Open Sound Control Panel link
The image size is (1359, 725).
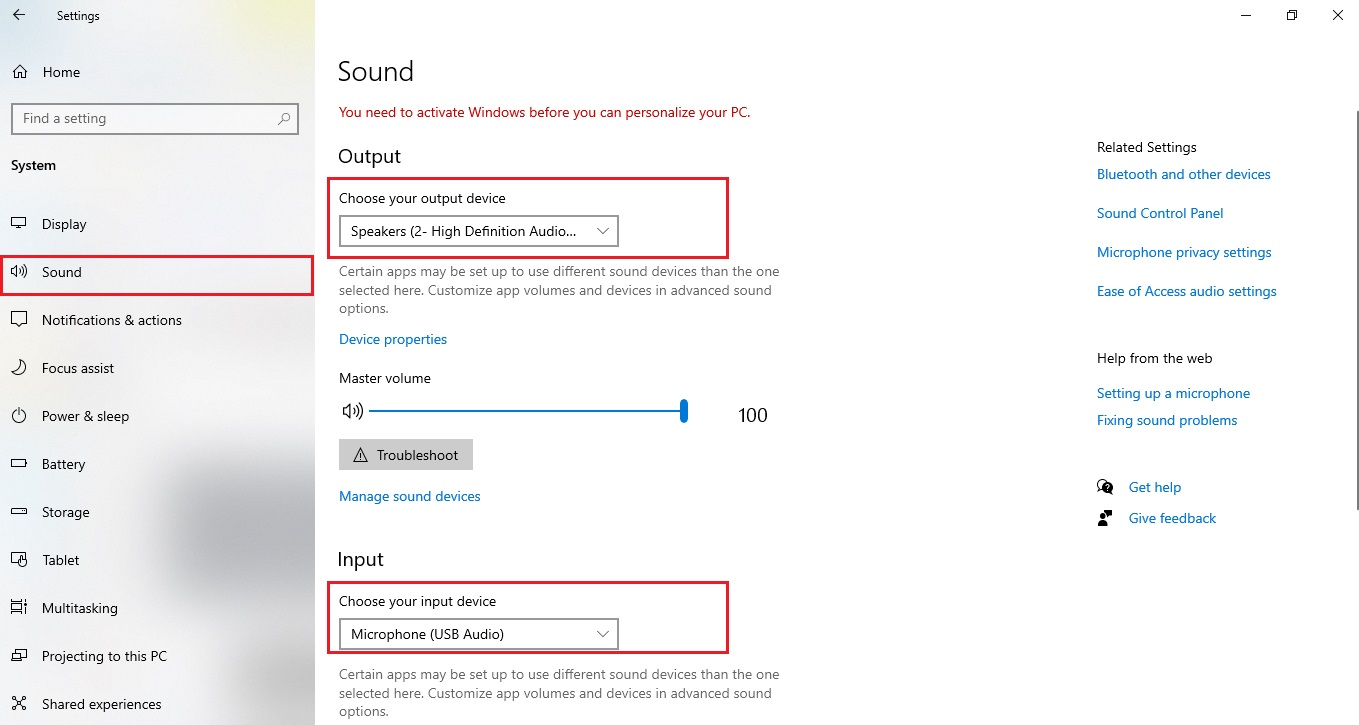(1160, 213)
